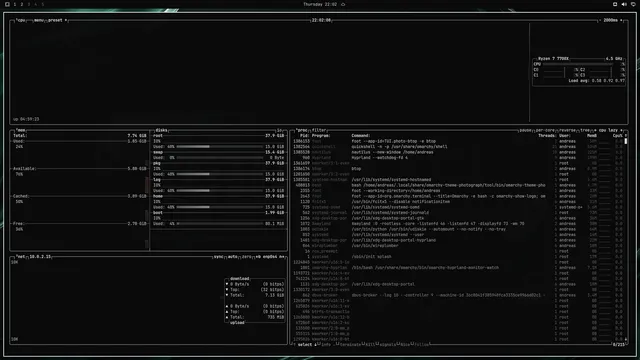Toggle the disks box title
The width and height of the screenshot is (640, 360).
(x=161, y=130)
